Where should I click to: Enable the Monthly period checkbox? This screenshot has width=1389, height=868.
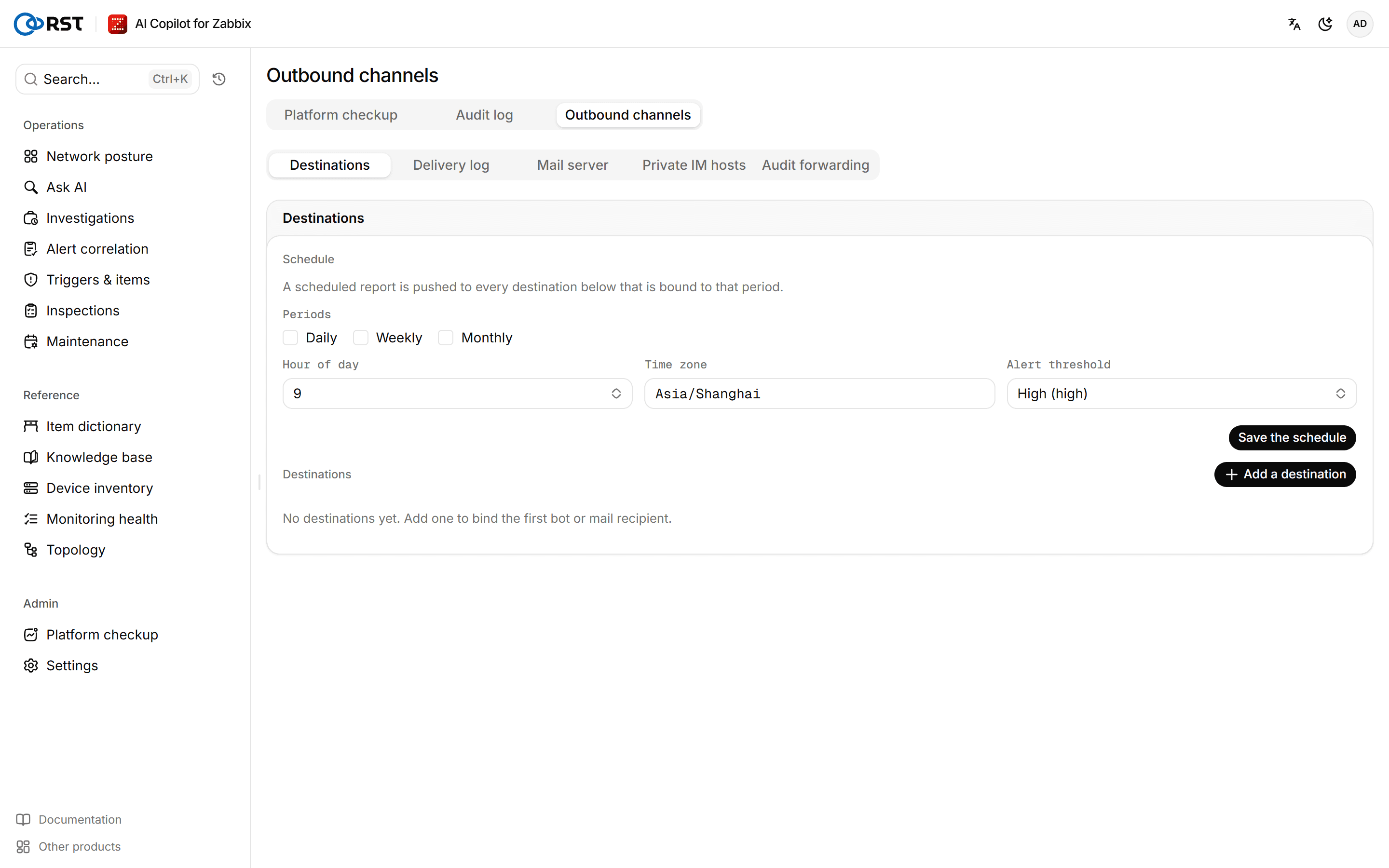(446, 338)
